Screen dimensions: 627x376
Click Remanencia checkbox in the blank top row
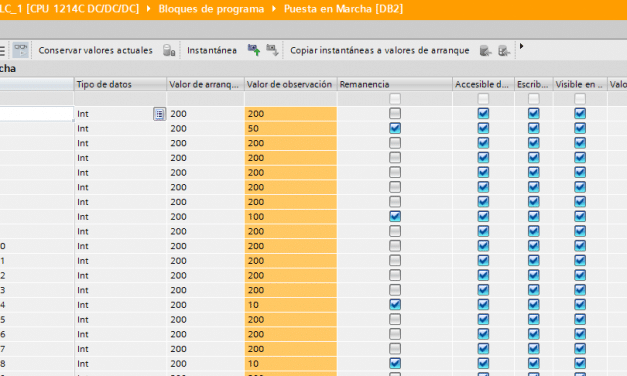pos(395,99)
